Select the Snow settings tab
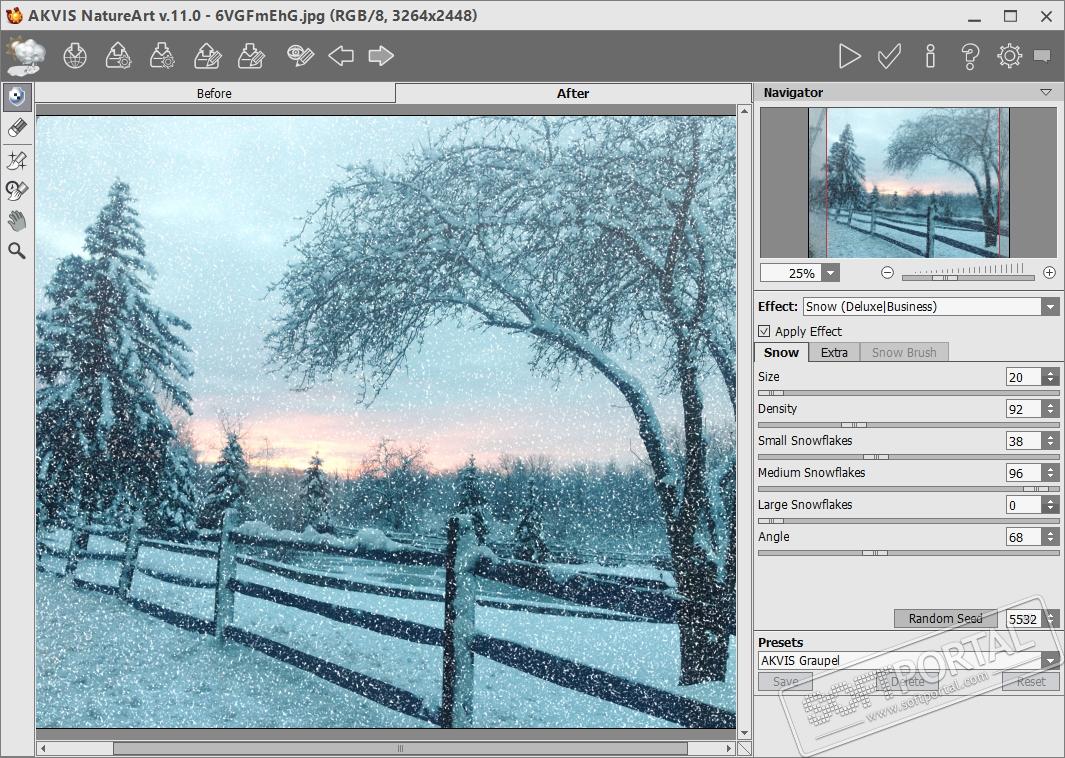Viewport: 1065px width, 758px height. (x=782, y=352)
